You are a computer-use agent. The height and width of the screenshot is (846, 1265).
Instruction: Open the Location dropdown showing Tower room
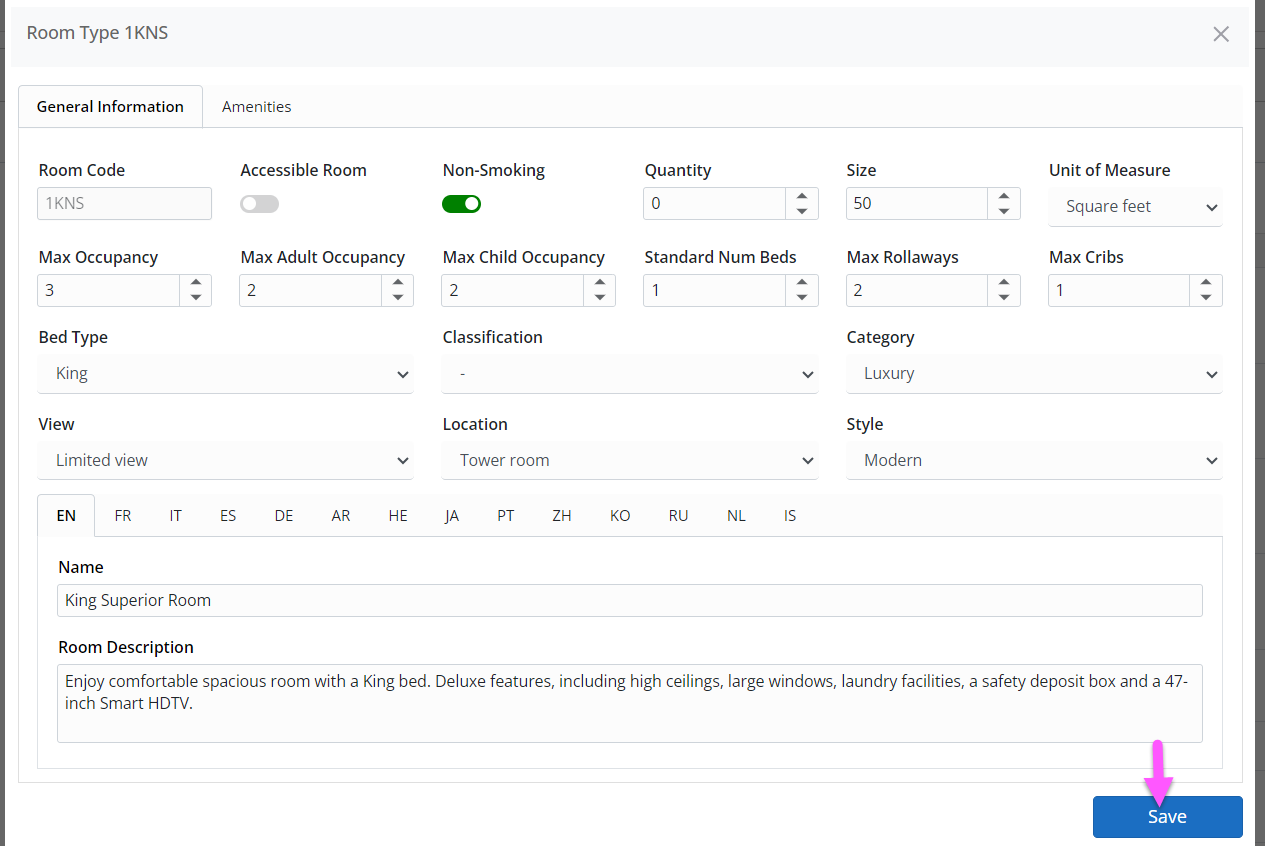click(x=629, y=461)
